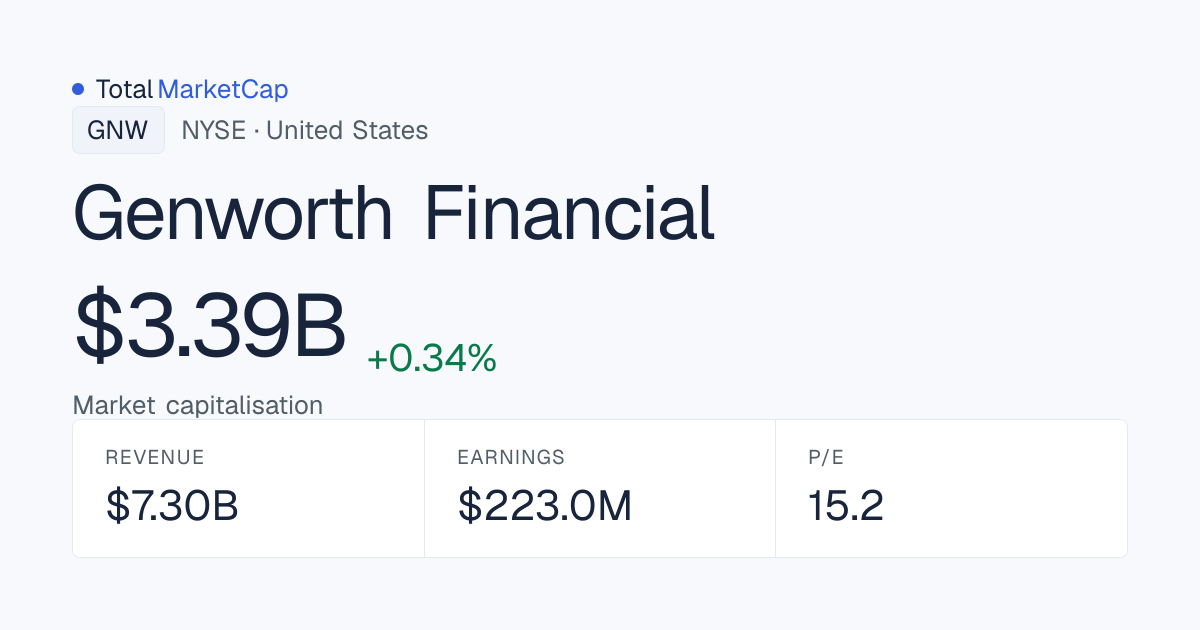This screenshot has height=630, width=1200.
Task: Click the EARNINGS label
Action: click(511, 457)
